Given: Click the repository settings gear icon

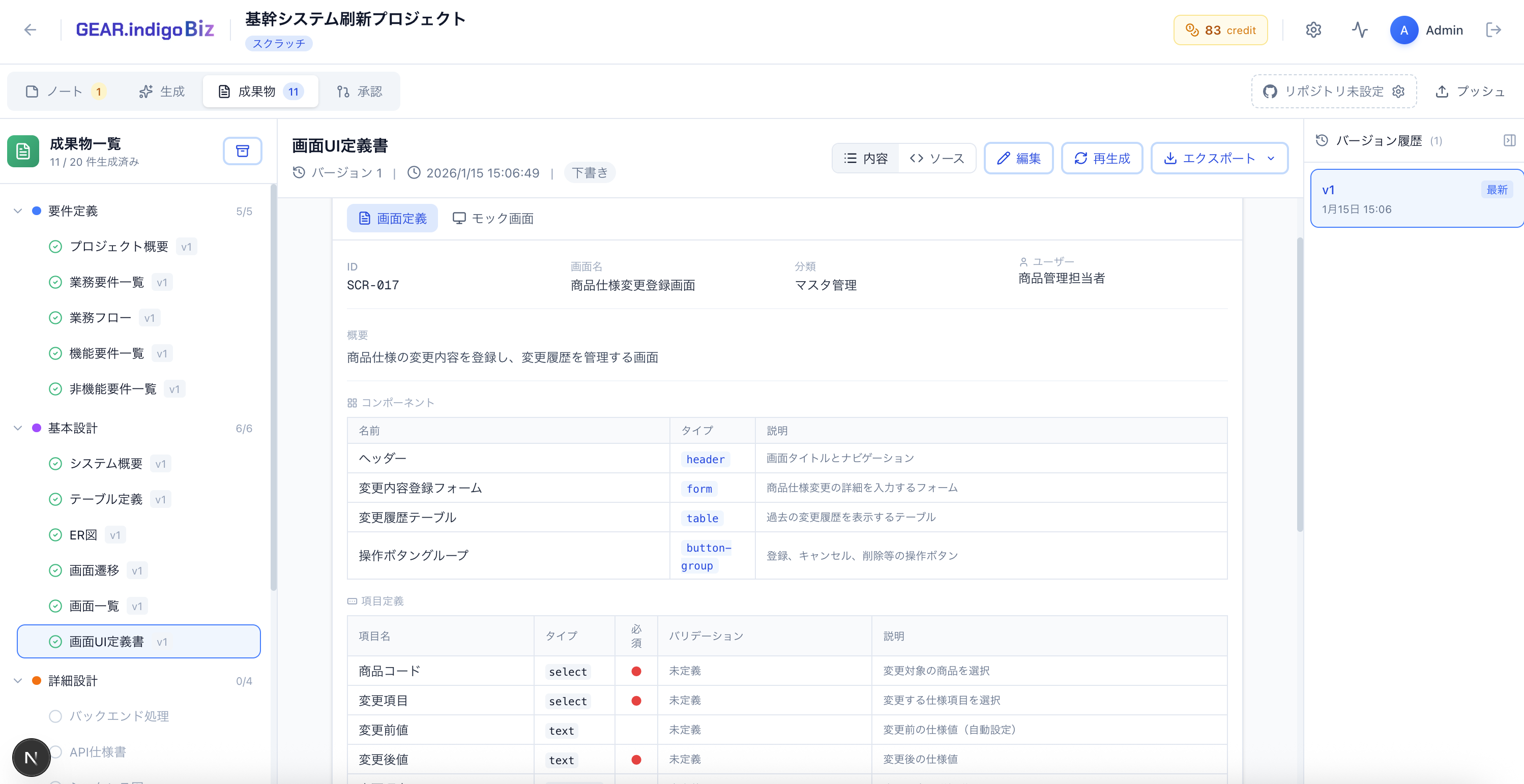Looking at the screenshot, I should [1398, 92].
